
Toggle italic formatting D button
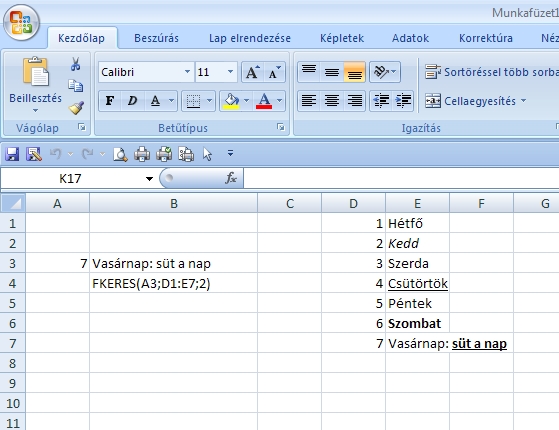coord(132,101)
